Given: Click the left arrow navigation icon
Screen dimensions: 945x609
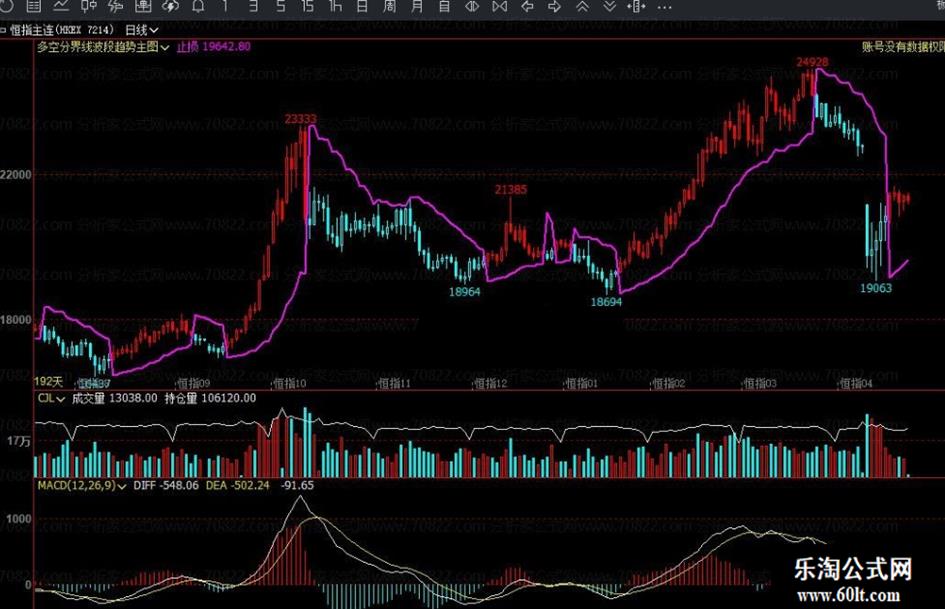Looking at the screenshot, I should point(527,6).
